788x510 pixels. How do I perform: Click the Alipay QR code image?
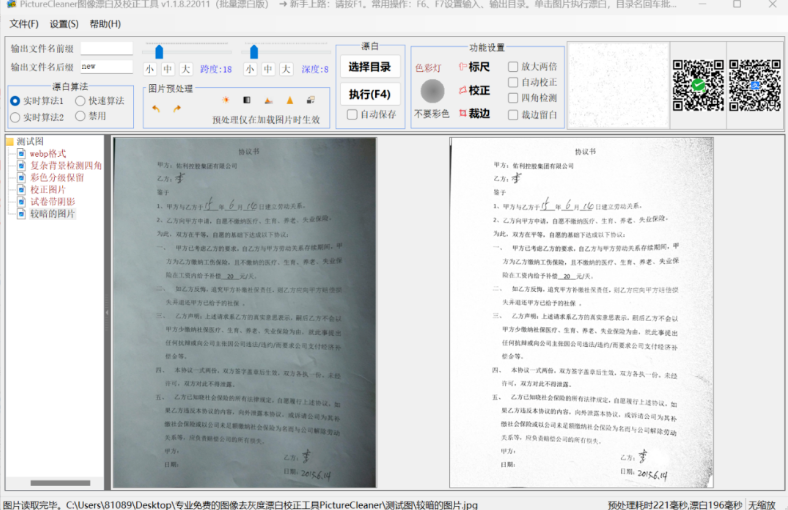(x=755, y=85)
